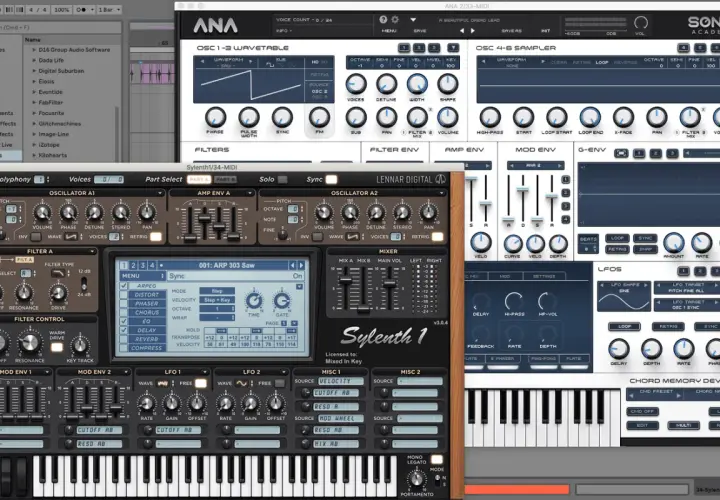Click ANA chord memory MULTI button
The height and width of the screenshot is (500, 720).
click(684, 425)
